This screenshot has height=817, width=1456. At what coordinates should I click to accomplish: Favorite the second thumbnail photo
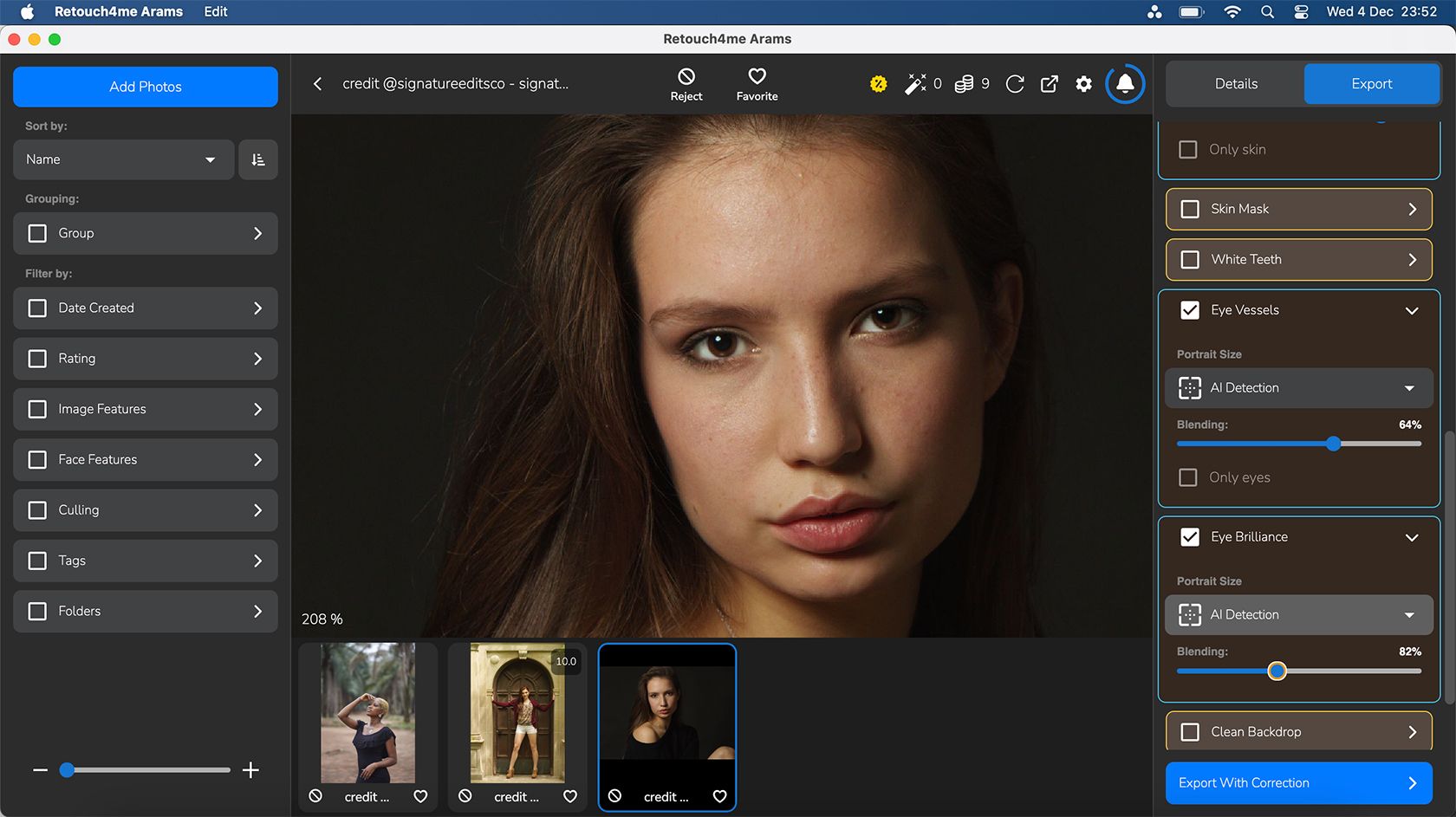[570, 796]
